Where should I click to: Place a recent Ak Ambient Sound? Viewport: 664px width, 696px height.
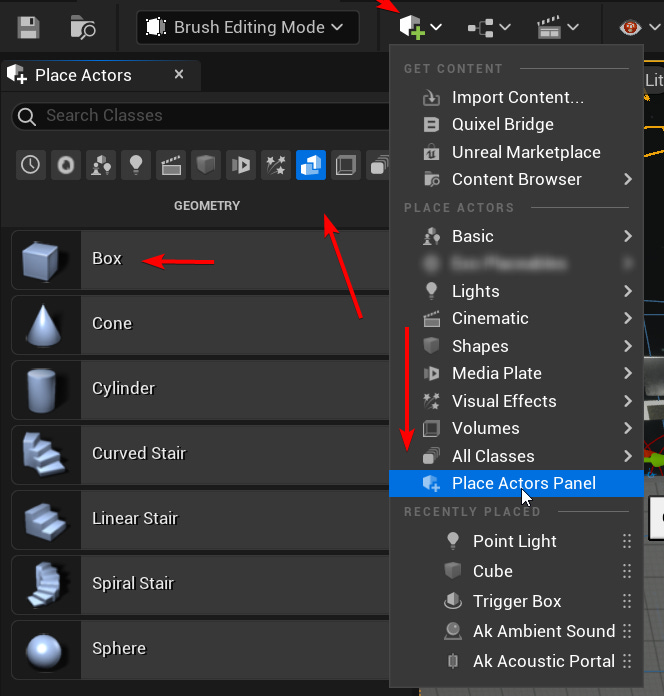coord(516,631)
